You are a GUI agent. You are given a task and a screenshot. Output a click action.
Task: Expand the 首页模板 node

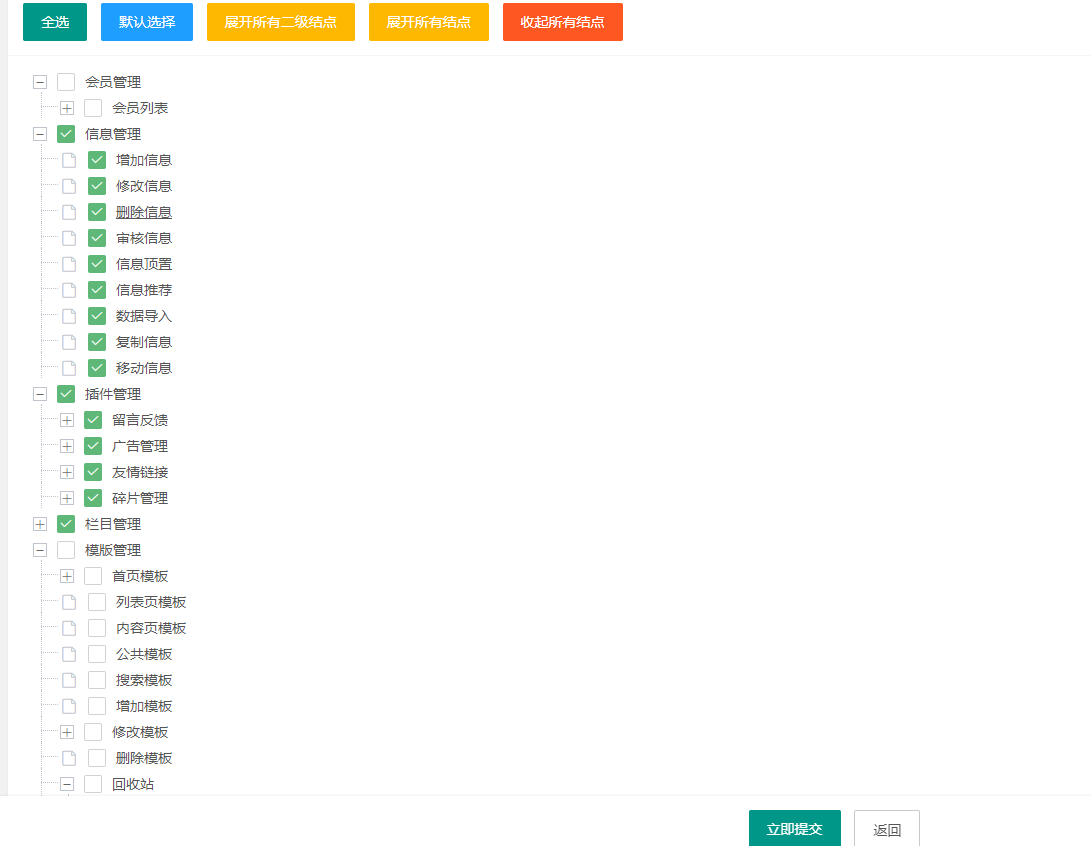67,576
